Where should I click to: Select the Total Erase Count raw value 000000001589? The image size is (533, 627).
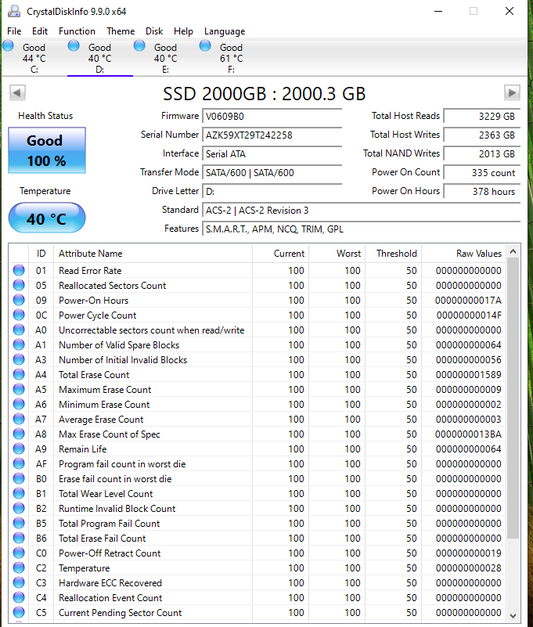(468, 375)
